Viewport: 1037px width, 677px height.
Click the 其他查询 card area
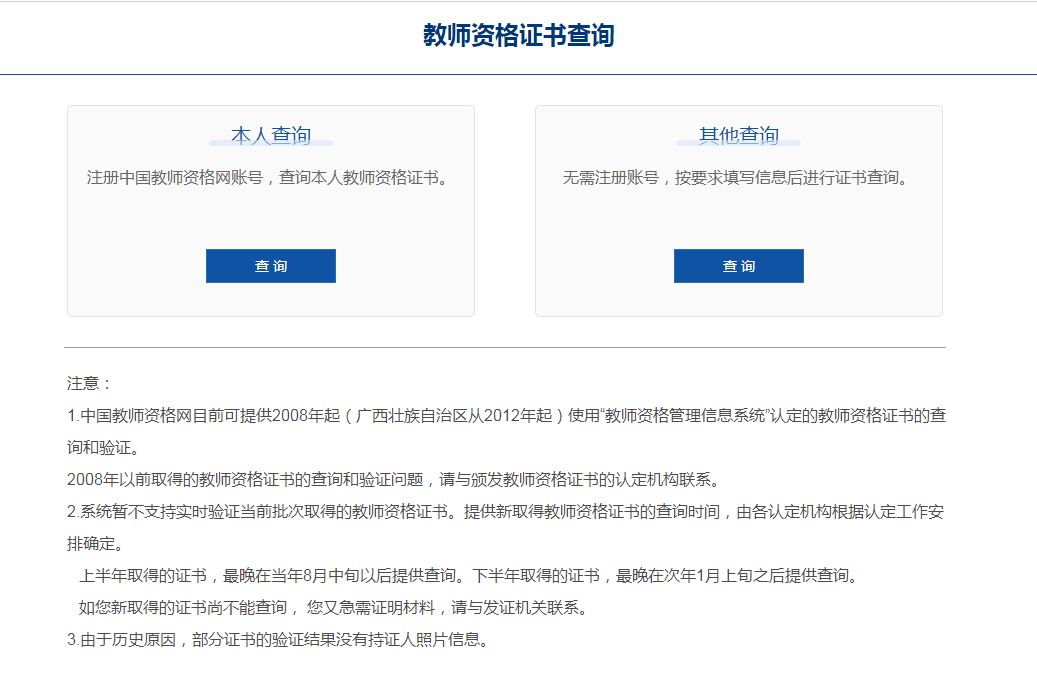click(x=738, y=210)
